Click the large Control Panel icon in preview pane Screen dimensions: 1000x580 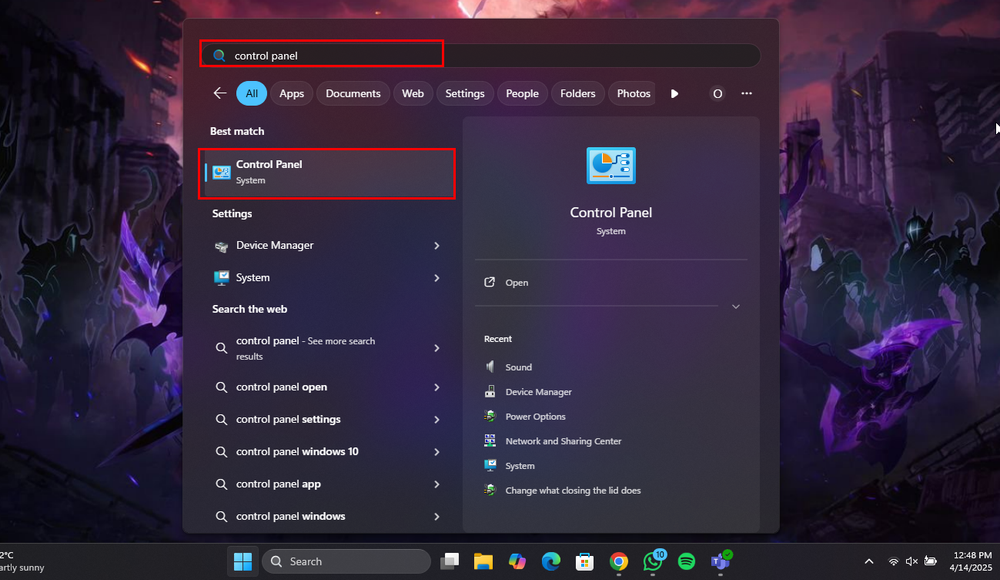tap(611, 166)
